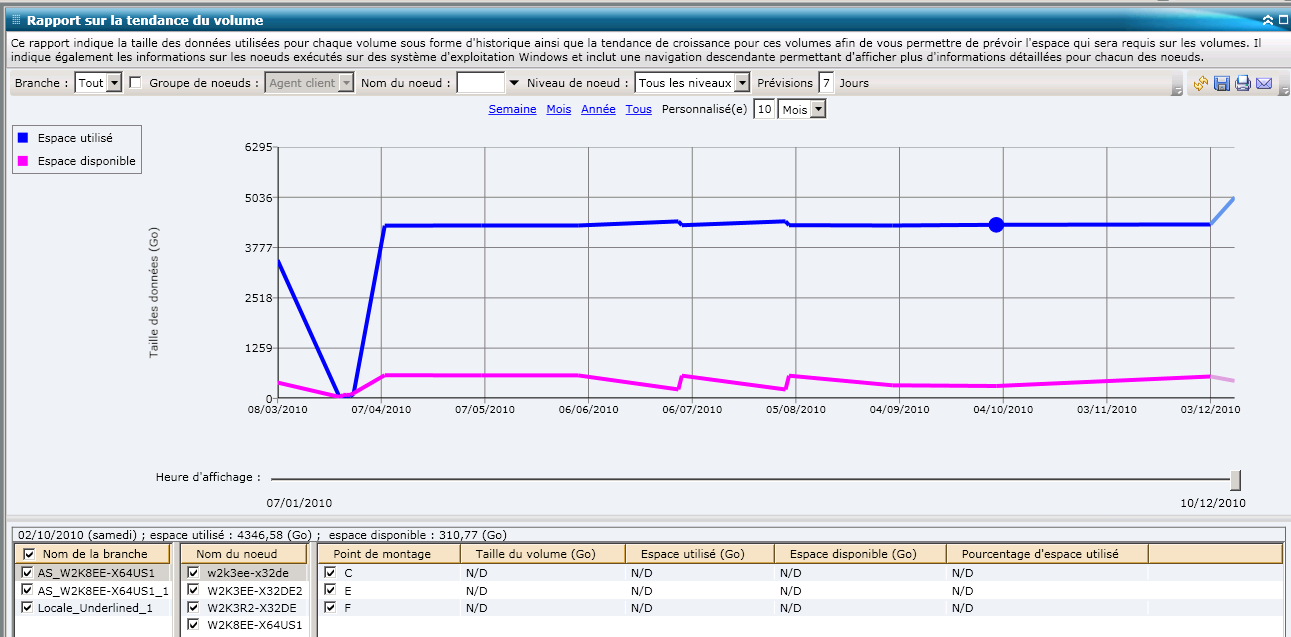
Task: Show the Année time range
Action: tap(598, 109)
